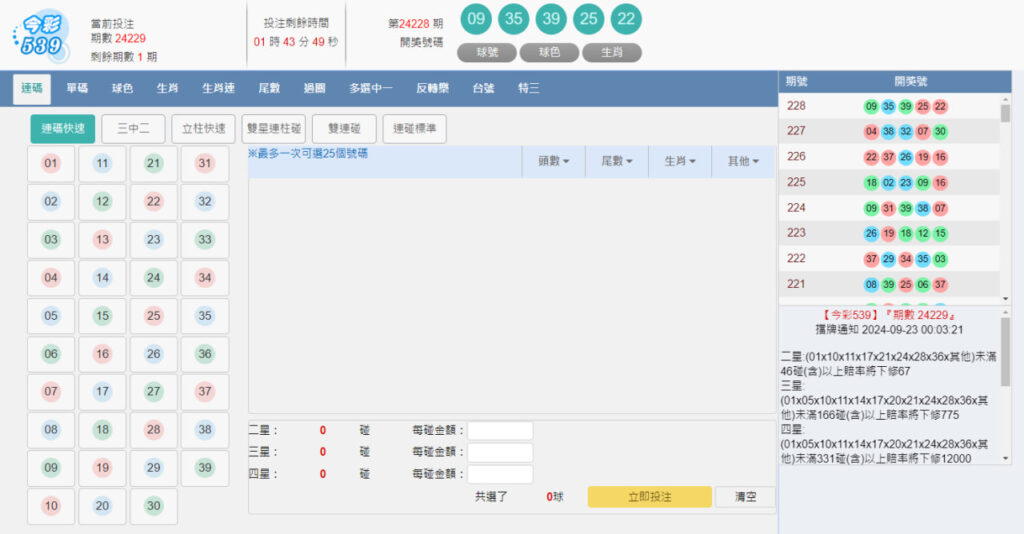Toggle the 球色 display mode
This screenshot has height=534, width=1024.
point(549,53)
